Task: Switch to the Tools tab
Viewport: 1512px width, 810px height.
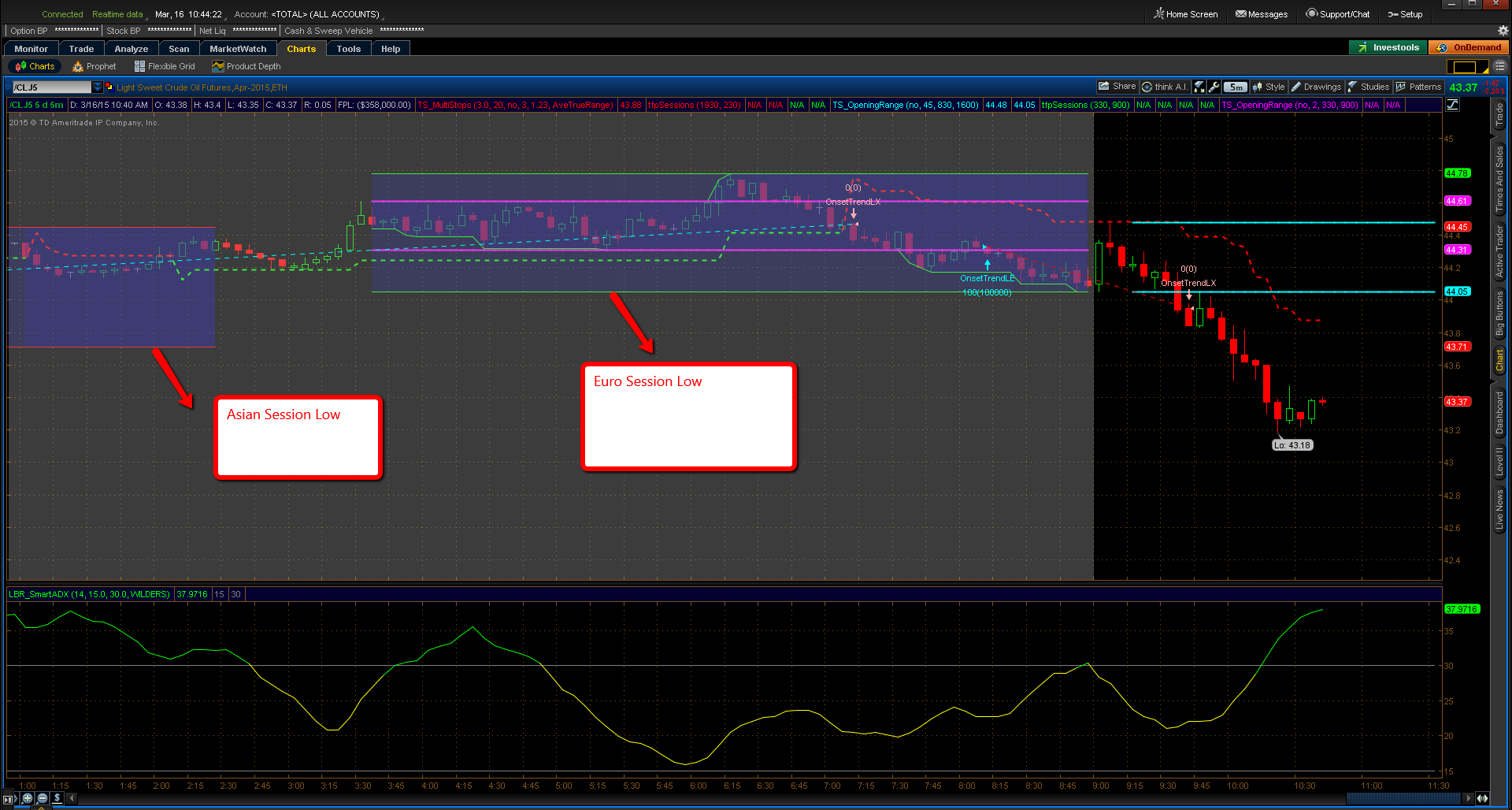Action: pos(348,49)
